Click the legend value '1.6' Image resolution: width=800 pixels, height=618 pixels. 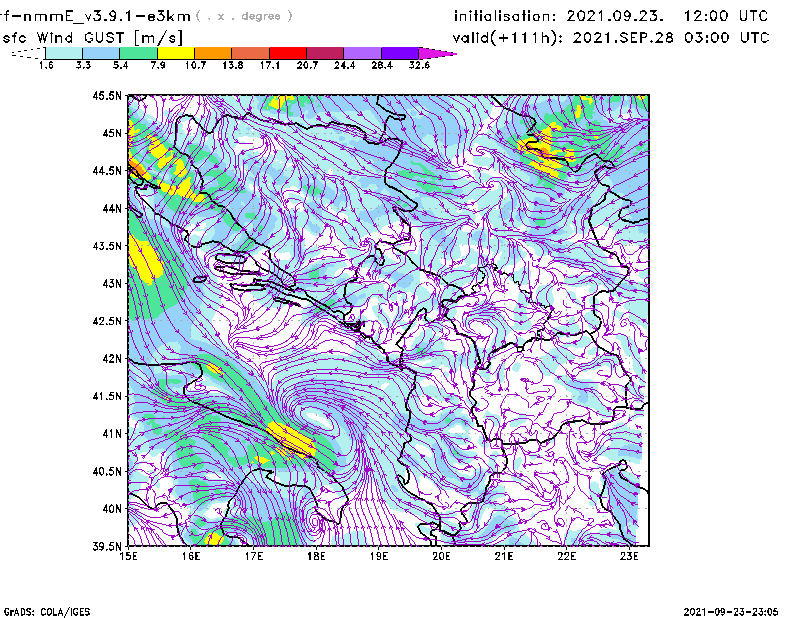click(x=46, y=65)
